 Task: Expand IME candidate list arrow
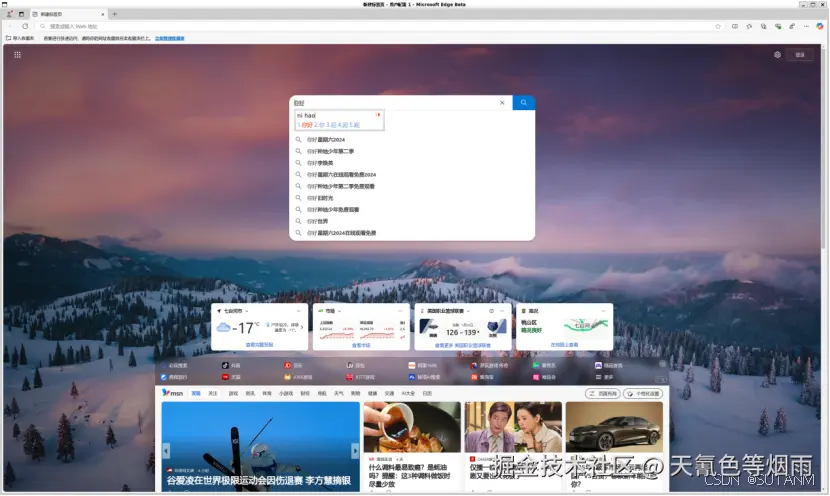click(378, 115)
